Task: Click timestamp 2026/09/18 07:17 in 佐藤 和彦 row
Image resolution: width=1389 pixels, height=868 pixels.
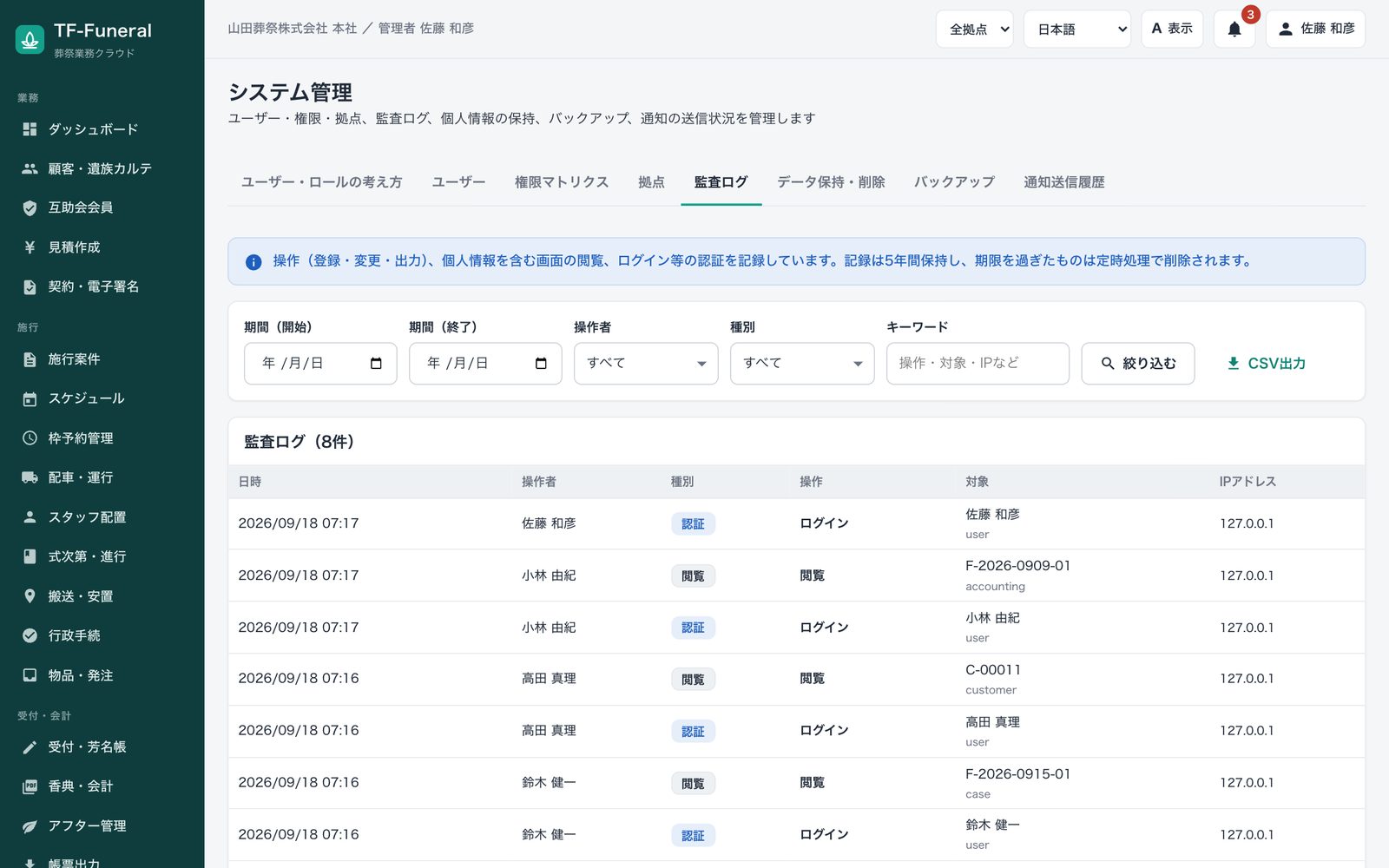Action: point(299,523)
